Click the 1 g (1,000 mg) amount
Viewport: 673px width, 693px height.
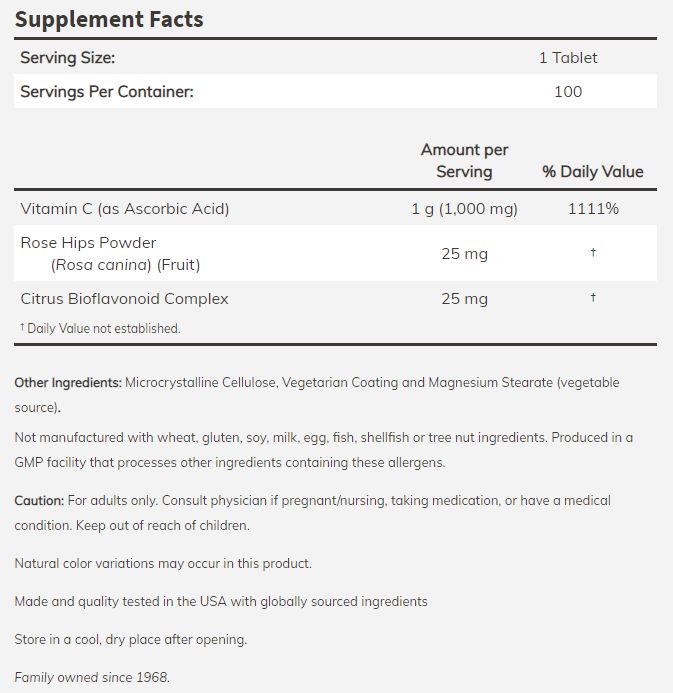point(464,209)
